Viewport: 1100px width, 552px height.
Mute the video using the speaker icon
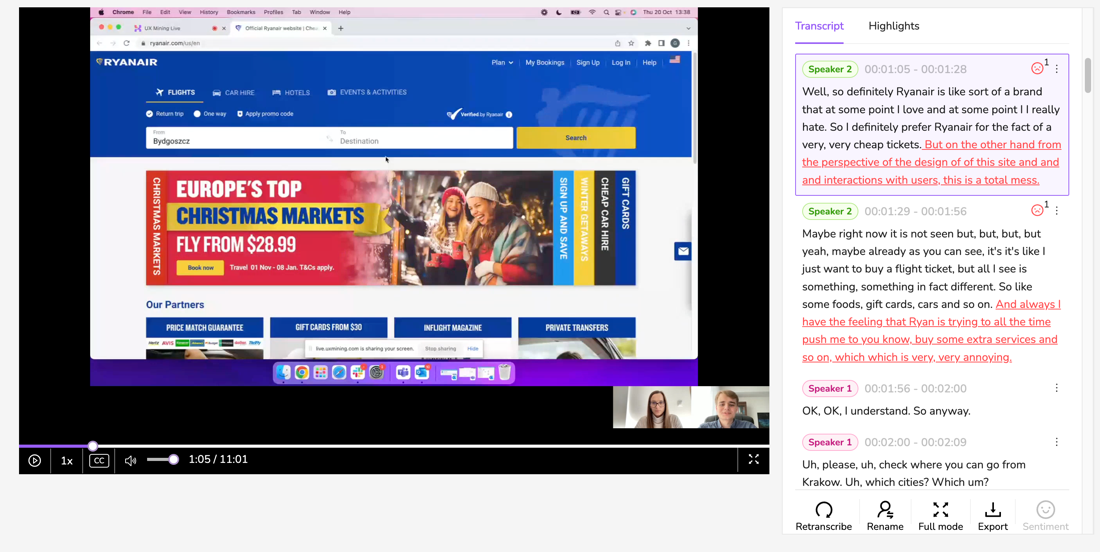point(130,461)
